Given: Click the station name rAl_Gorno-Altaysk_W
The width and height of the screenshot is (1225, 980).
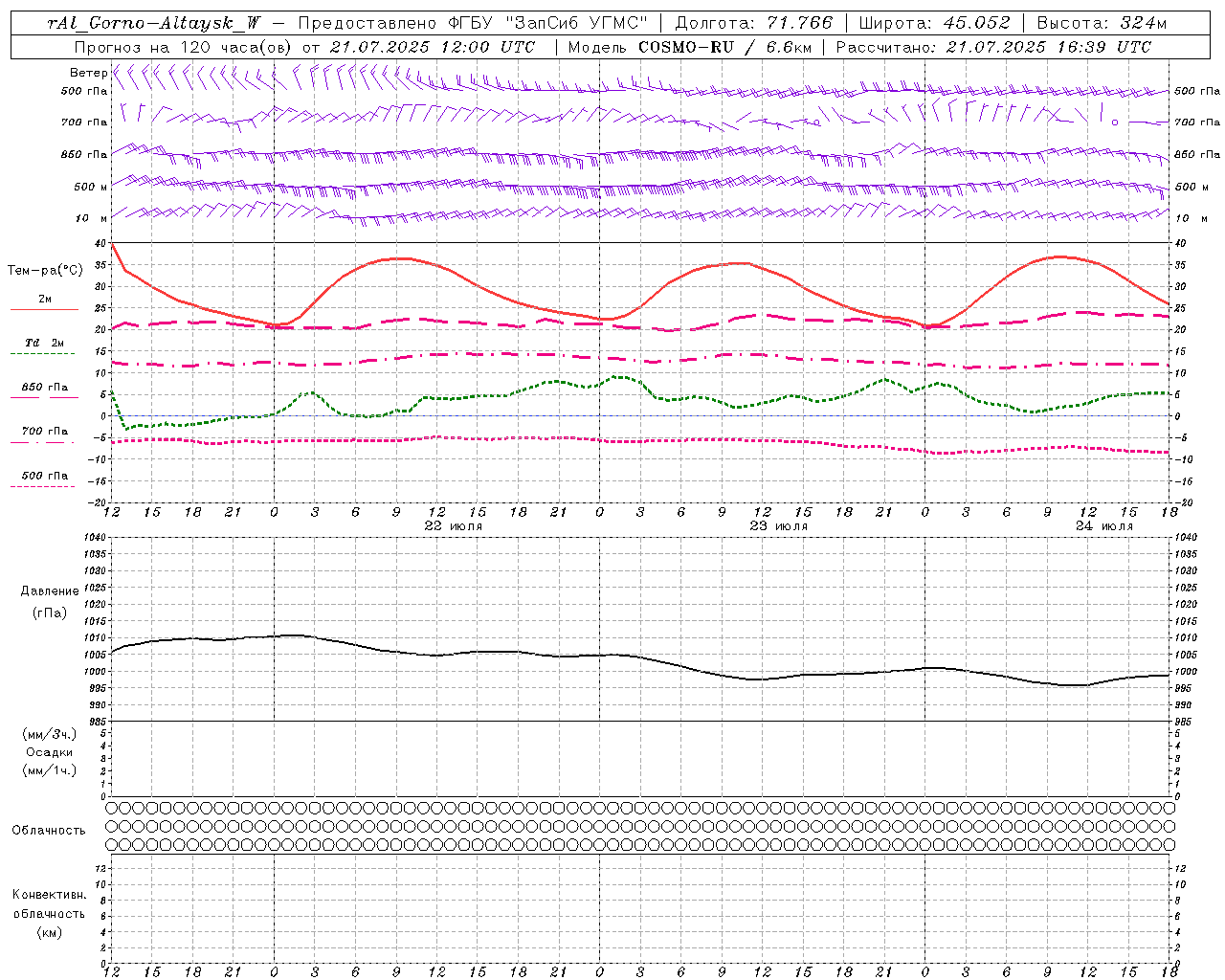Looking at the screenshot, I should click(x=154, y=23).
